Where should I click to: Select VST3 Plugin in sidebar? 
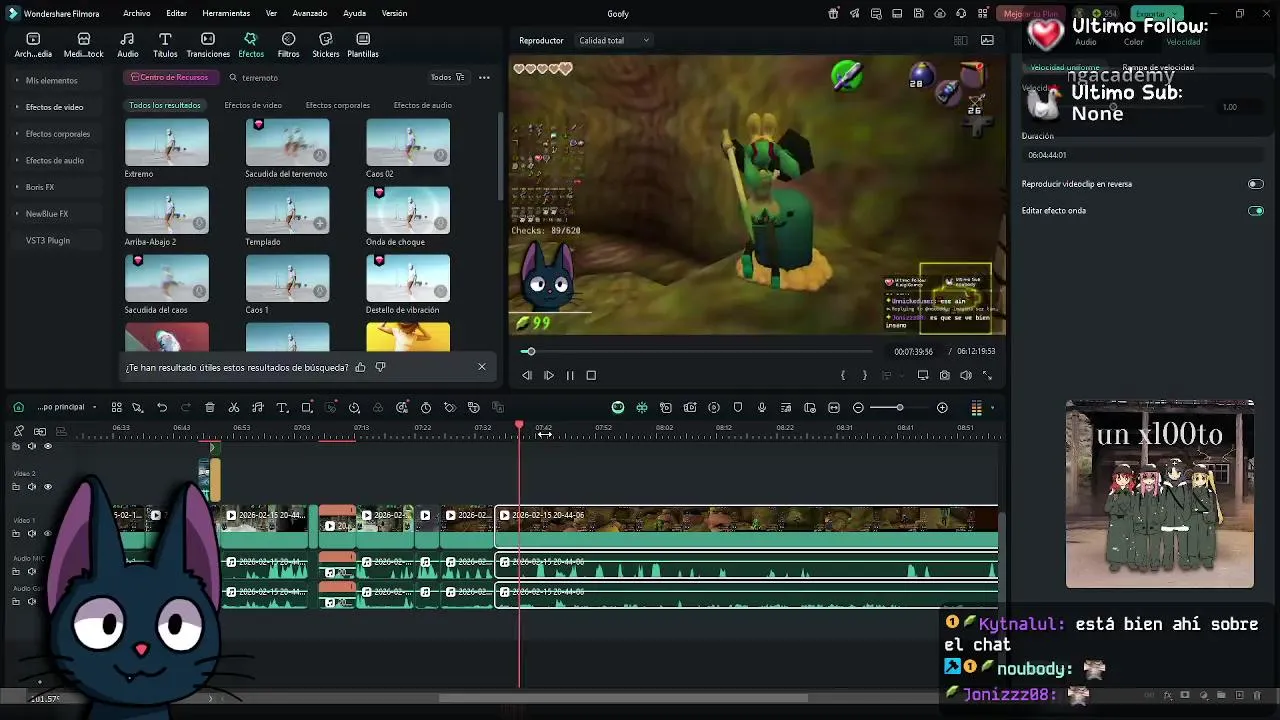[47, 241]
